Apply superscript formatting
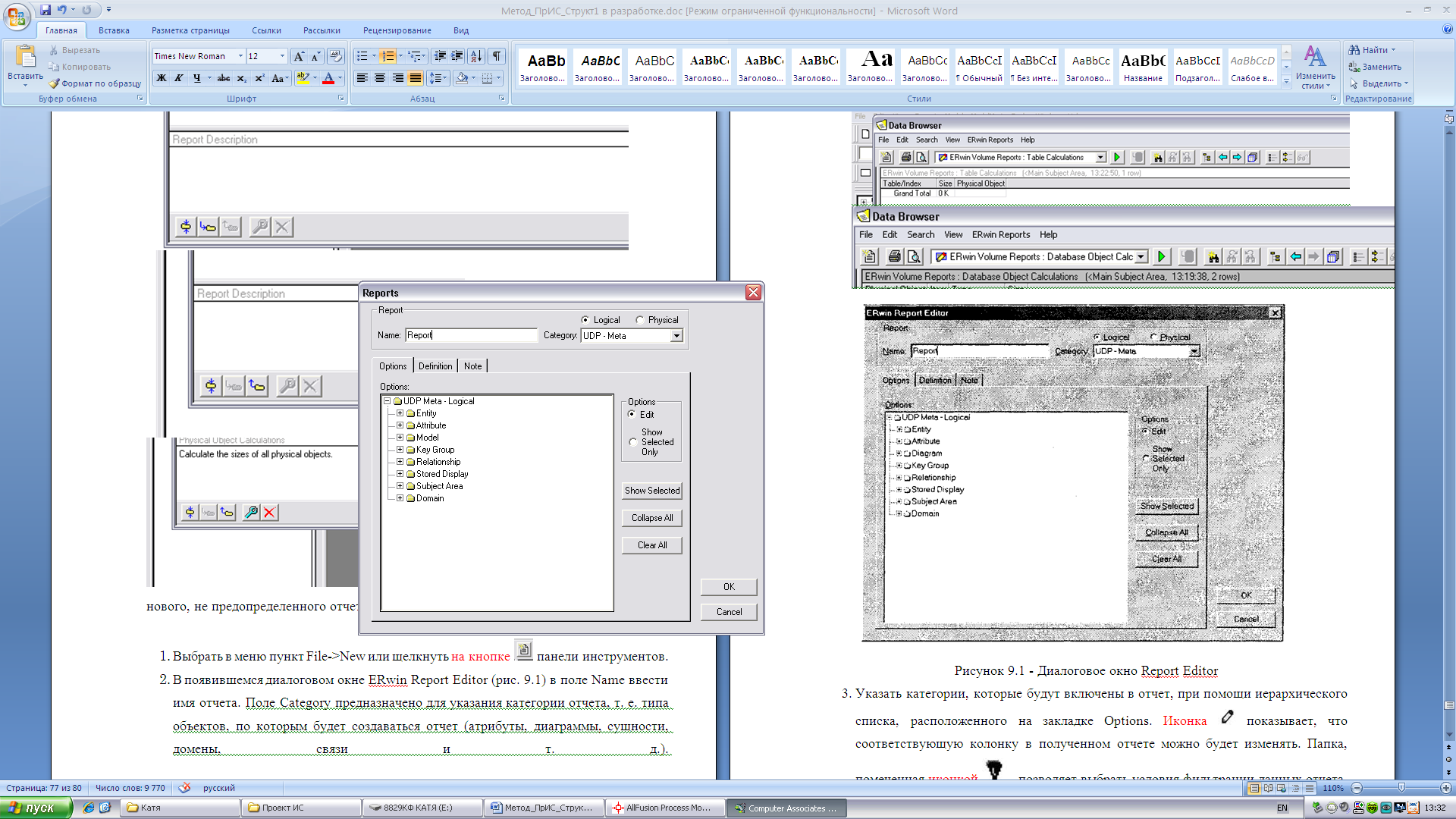This screenshot has width=1456, height=819. tap(259, 78)
